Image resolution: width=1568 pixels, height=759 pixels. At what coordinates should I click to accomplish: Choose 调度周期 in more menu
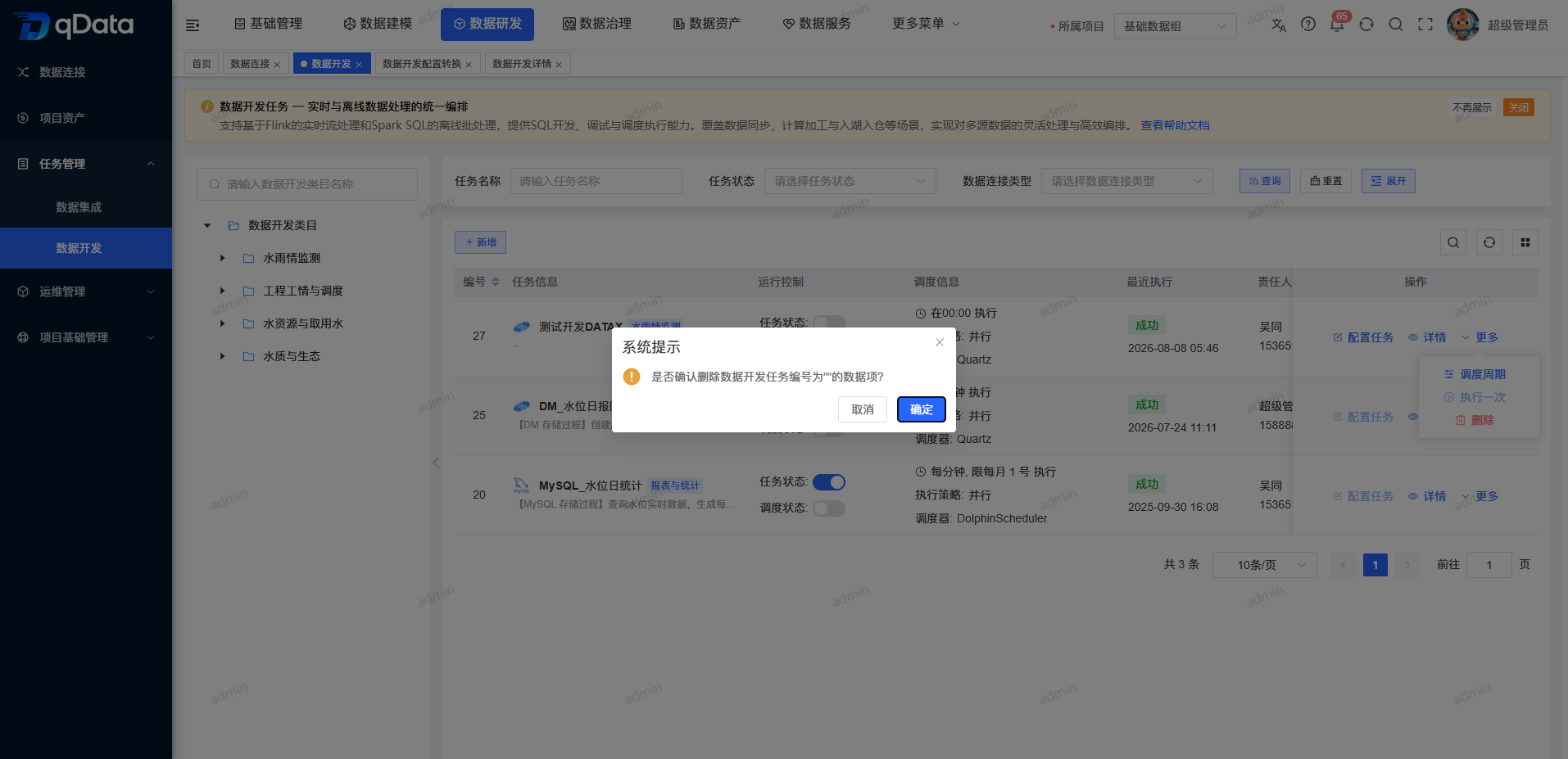coord(1475,374)
